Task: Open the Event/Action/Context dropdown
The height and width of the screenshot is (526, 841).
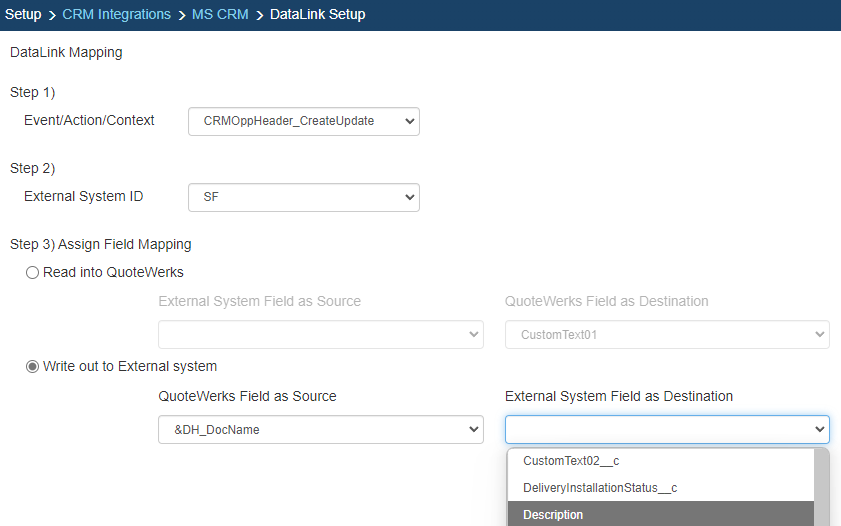Action: click(304, 121)
